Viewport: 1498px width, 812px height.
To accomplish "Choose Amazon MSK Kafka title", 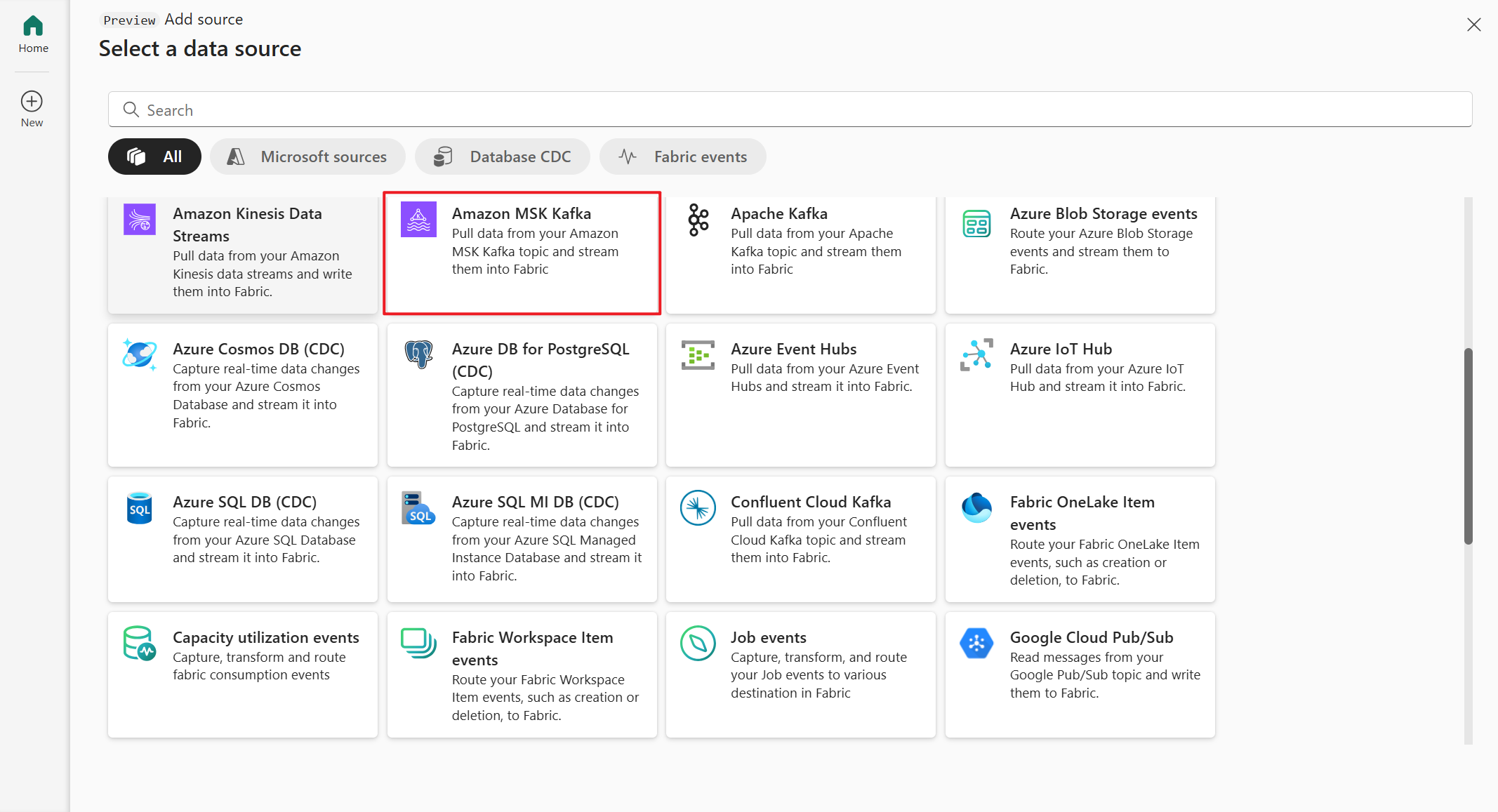I will [x=522, y=213].
